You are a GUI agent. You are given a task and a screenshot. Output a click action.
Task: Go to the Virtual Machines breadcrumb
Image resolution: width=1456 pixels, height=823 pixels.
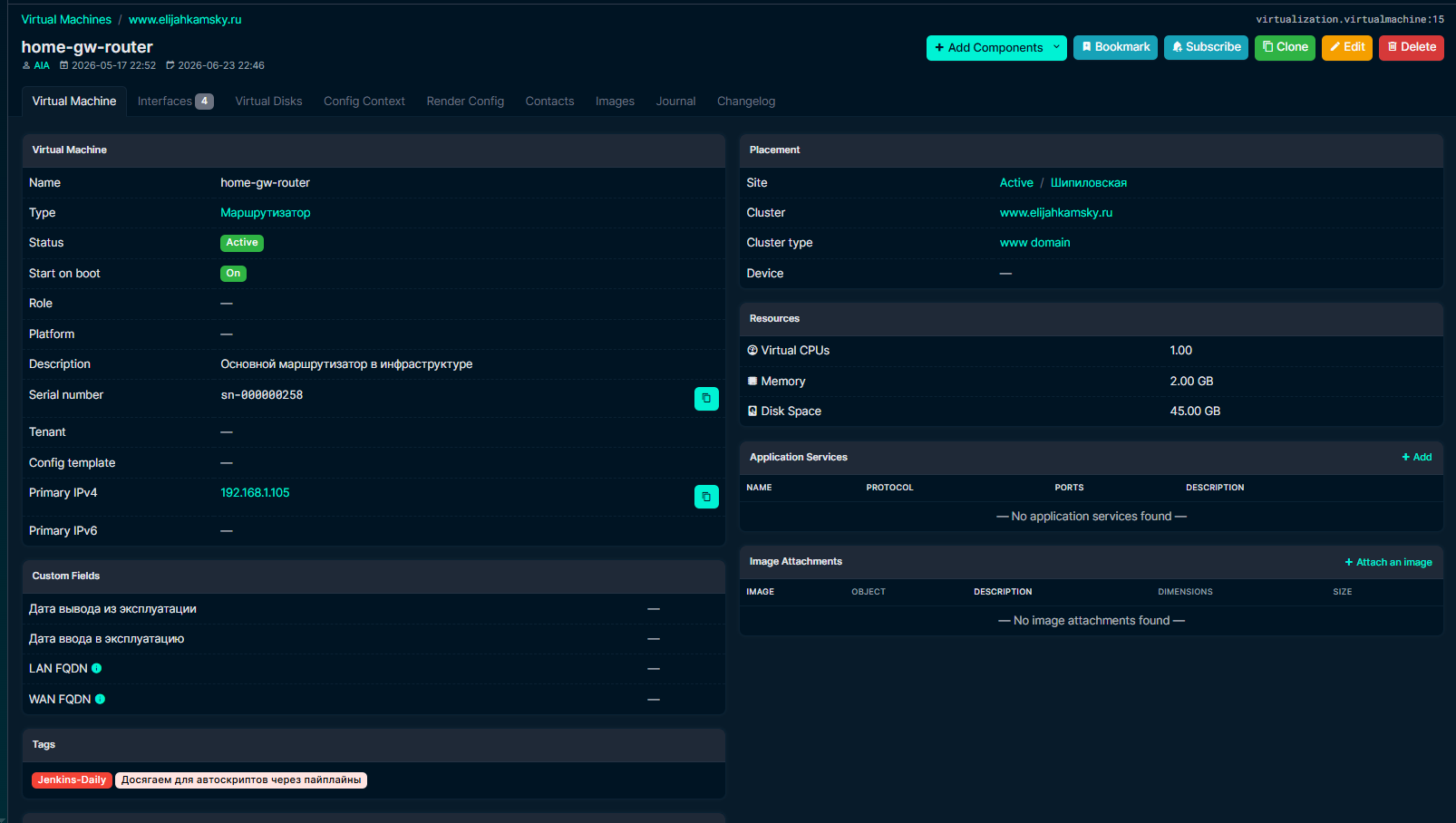pos(66,20)
